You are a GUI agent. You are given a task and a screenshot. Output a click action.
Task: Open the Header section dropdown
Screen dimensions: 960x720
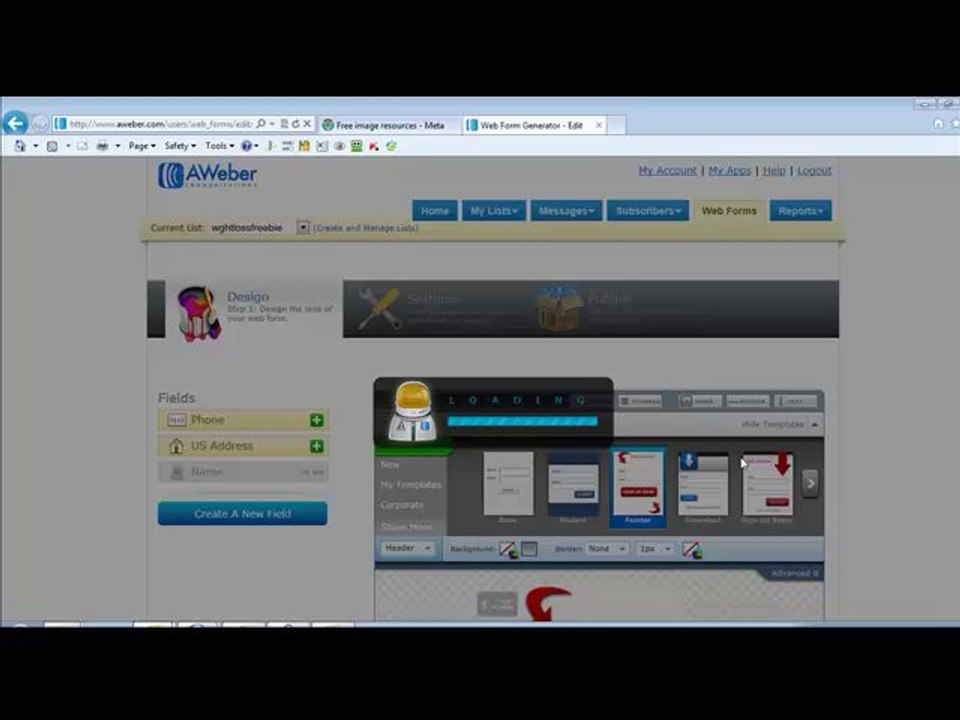pos(407,549)
